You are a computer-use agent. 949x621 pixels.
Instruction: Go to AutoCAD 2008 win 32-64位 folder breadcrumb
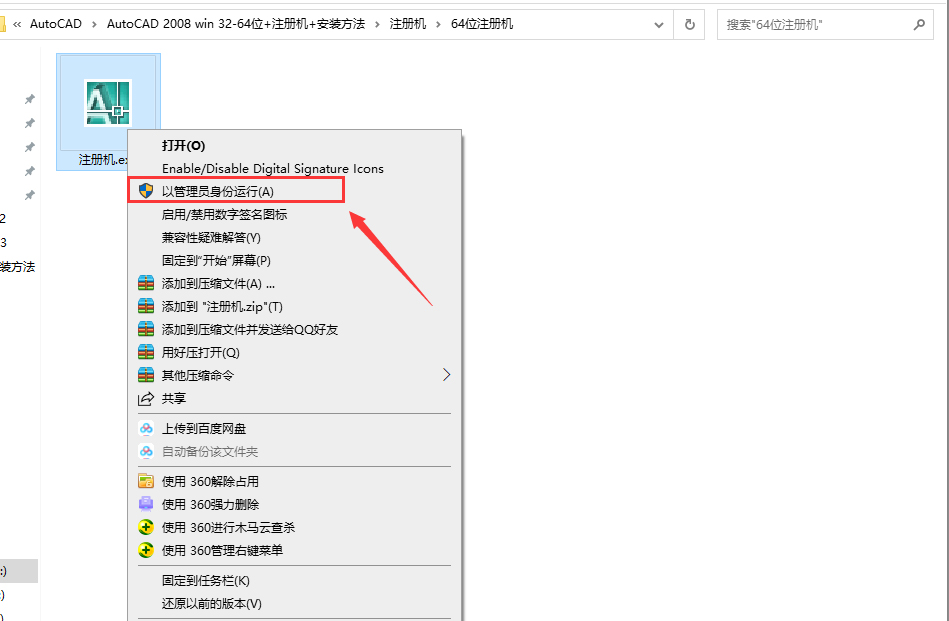coord(236,24)
